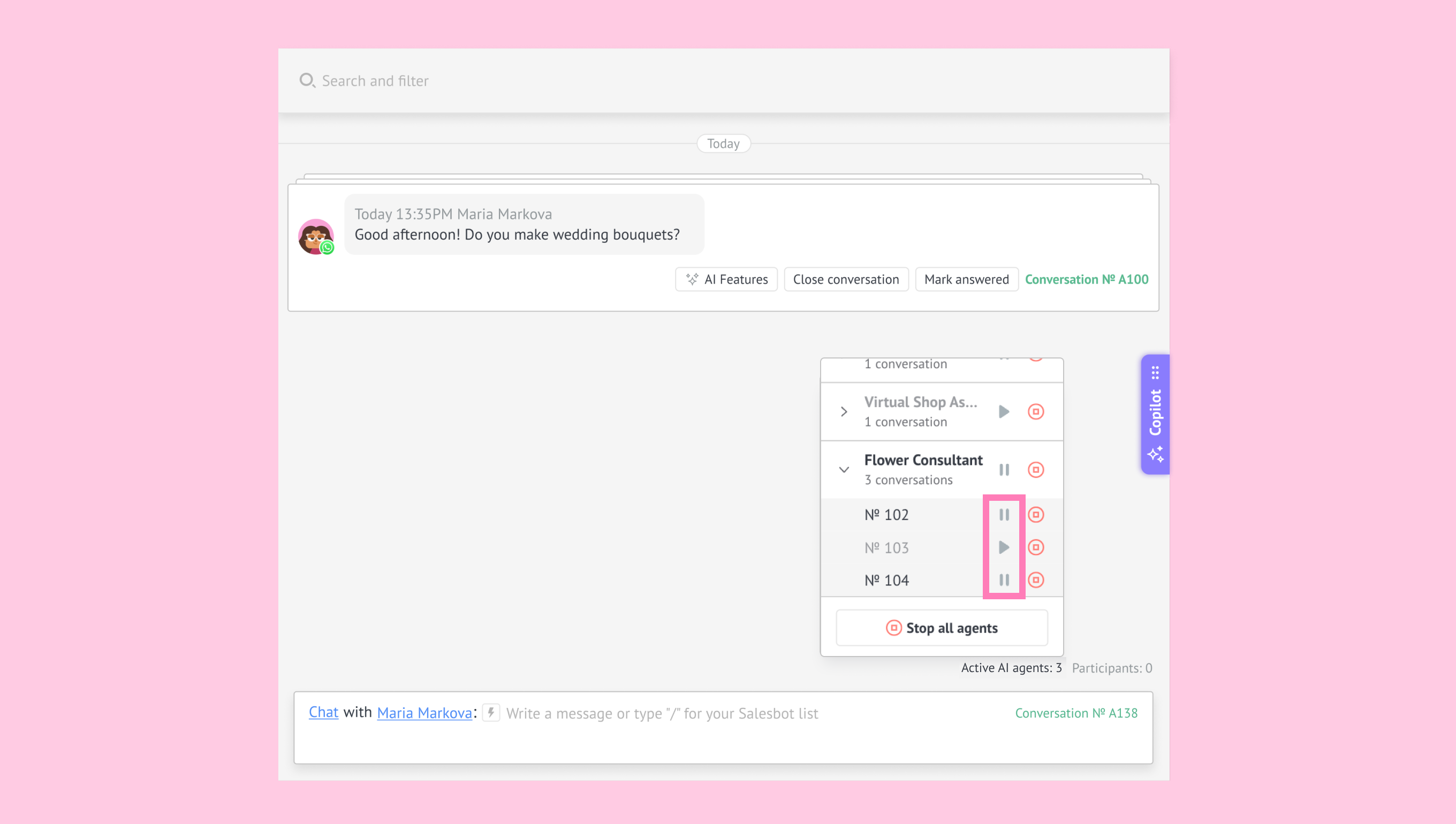
Task: Click Maria Markova's message bubble
Action: pos(524,224)
